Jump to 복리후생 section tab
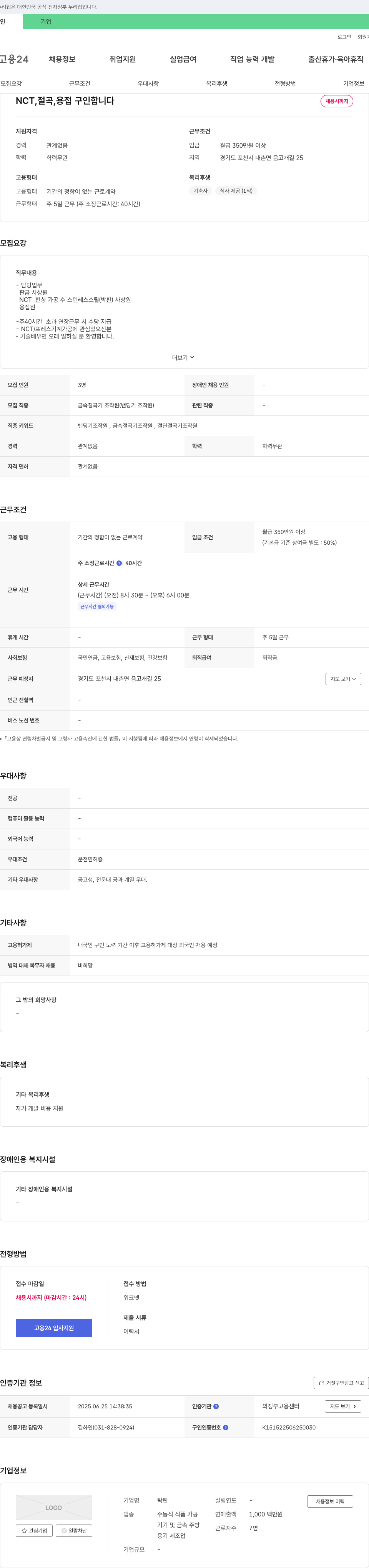 tap(216, 83)
